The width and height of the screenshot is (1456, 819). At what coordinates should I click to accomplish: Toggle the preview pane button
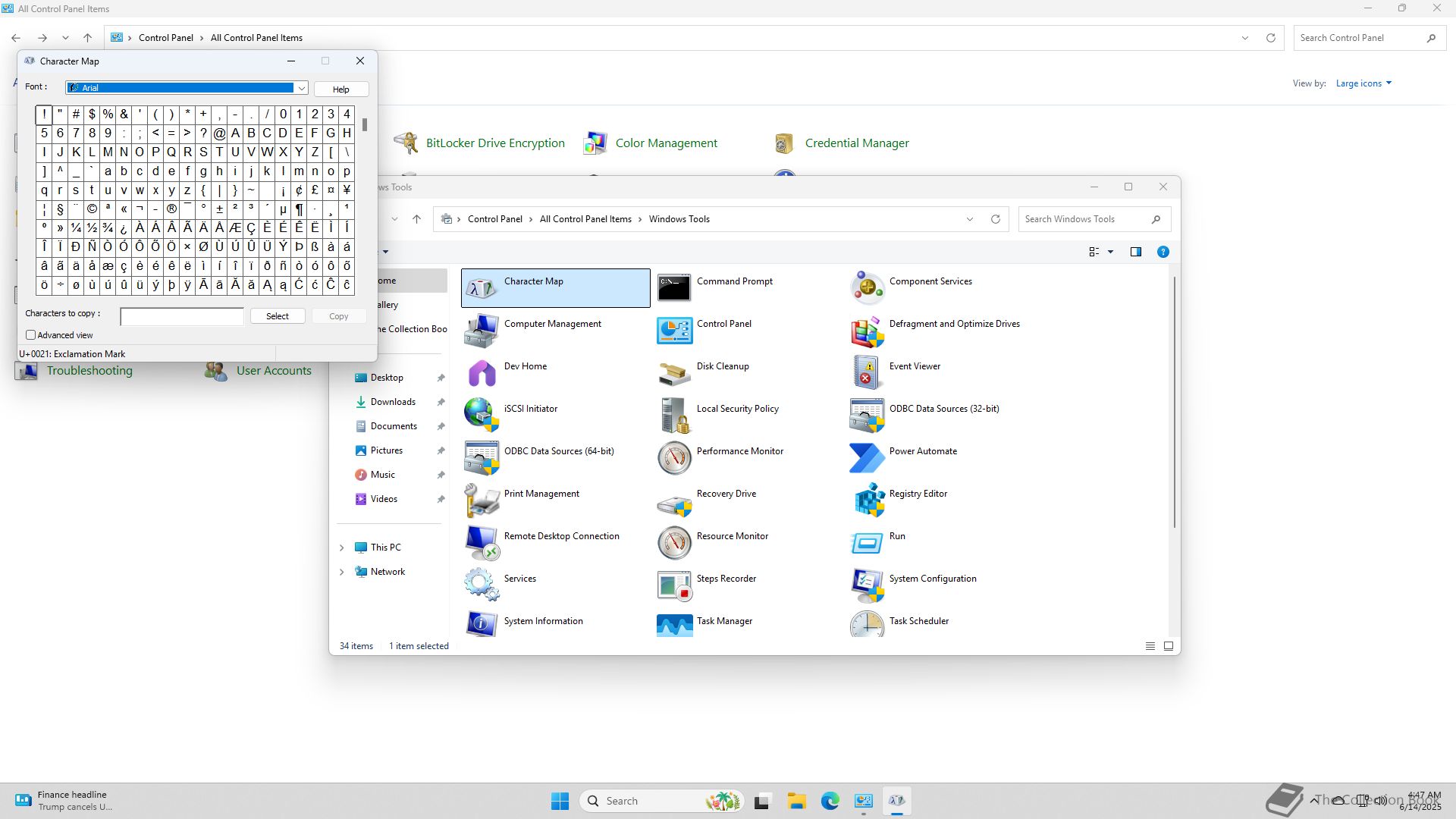coord(1135,252)
